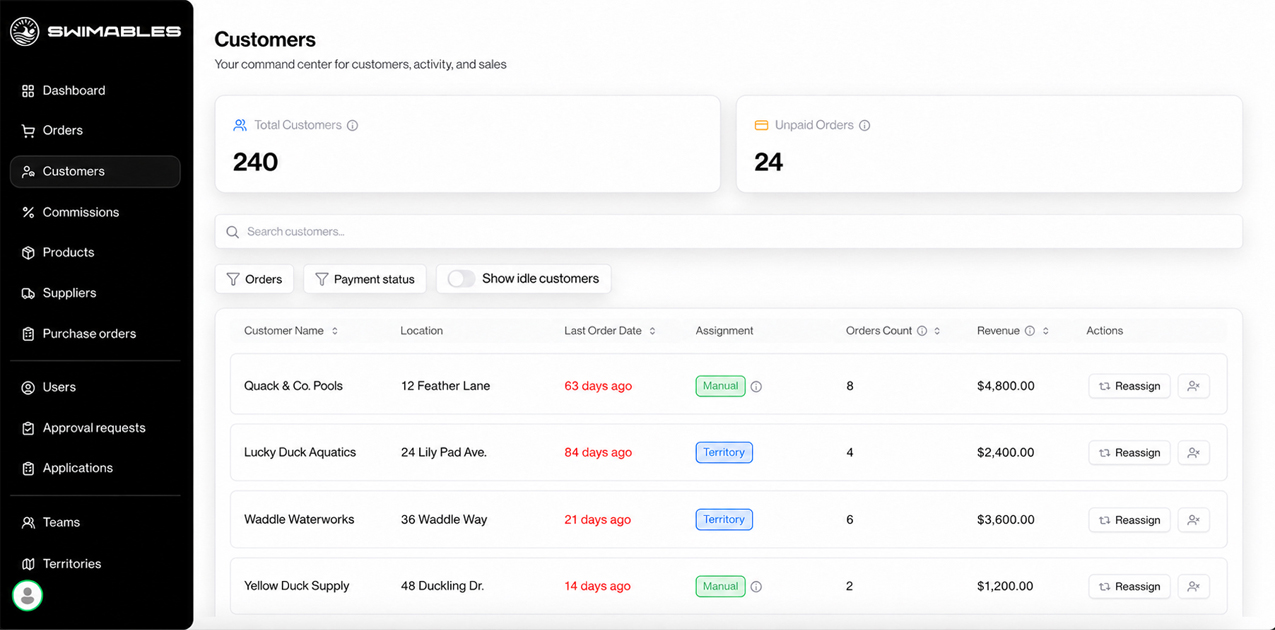1275x630 pixels.
Task: Click the Revenue column info icon
Action: point(1029,331)
